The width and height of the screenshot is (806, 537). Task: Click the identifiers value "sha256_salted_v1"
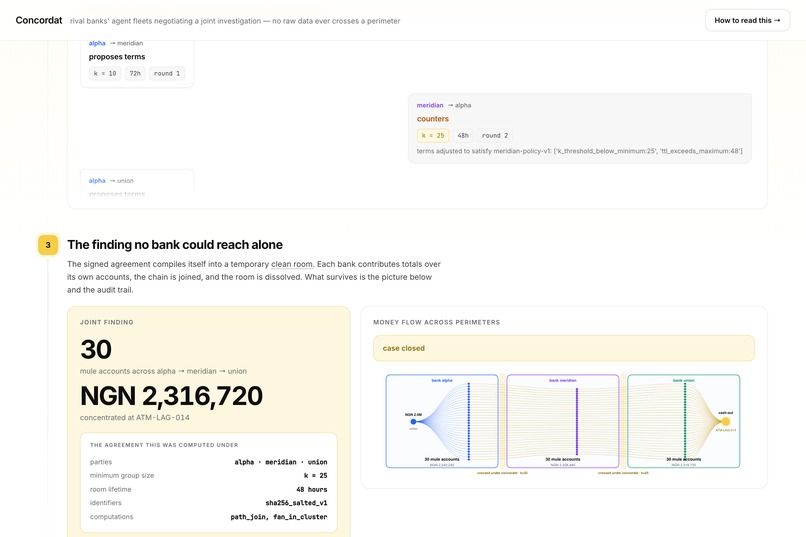tap(296, 503)
